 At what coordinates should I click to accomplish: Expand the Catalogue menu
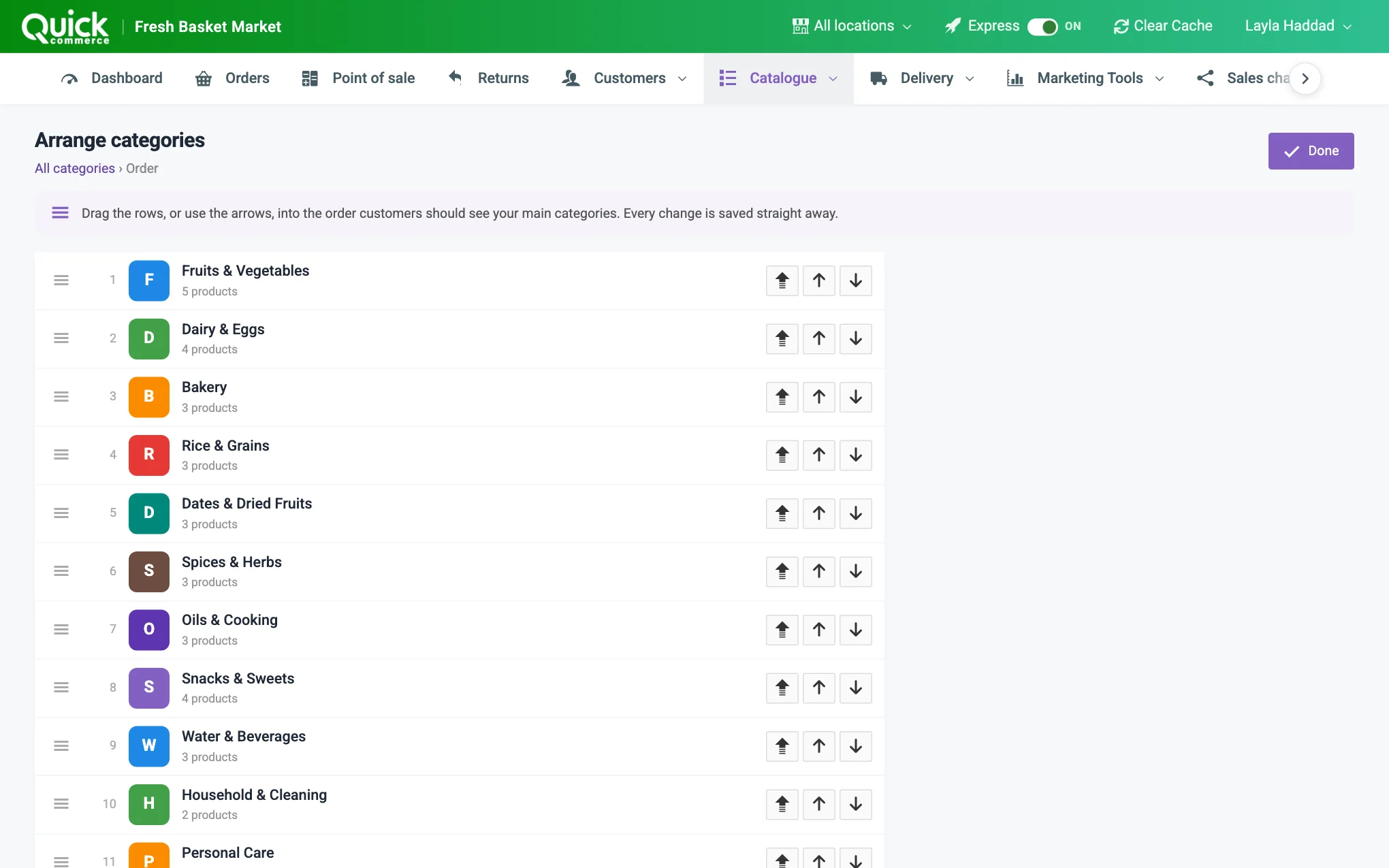[778, 78]
